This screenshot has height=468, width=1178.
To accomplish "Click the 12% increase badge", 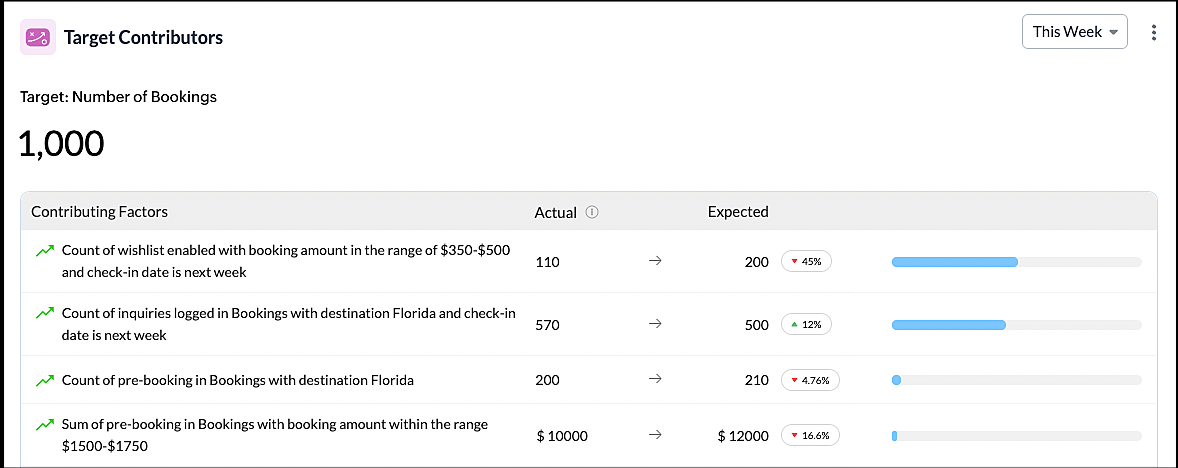I will pyautogui.click(x=806, y=325).
